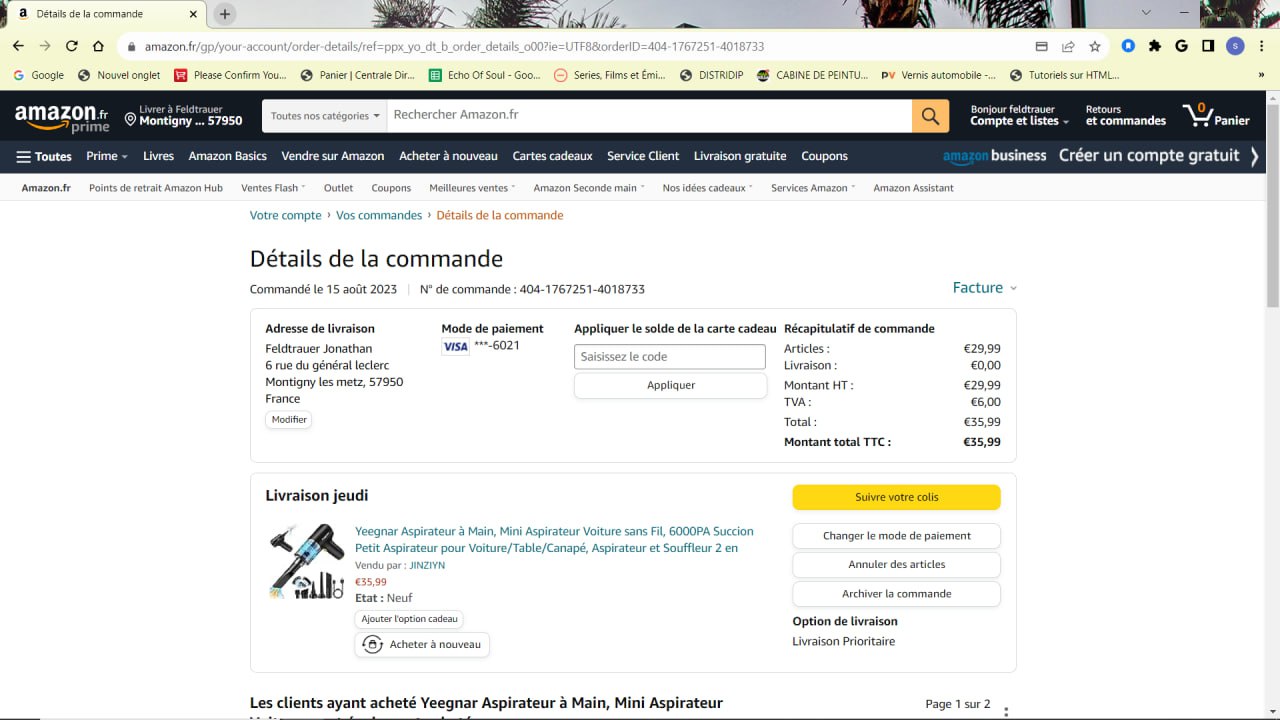Click the Suivre votre colis button
Screen dimensions: 1280x720
[896, 497]
